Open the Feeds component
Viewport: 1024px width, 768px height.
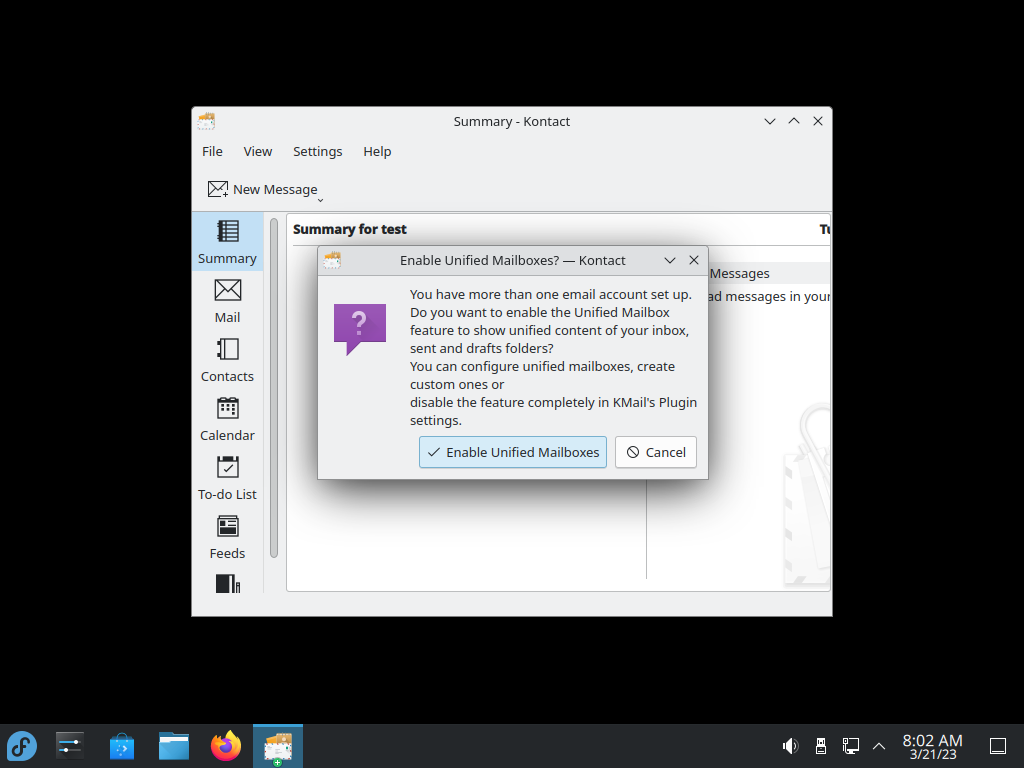point(227,537)
